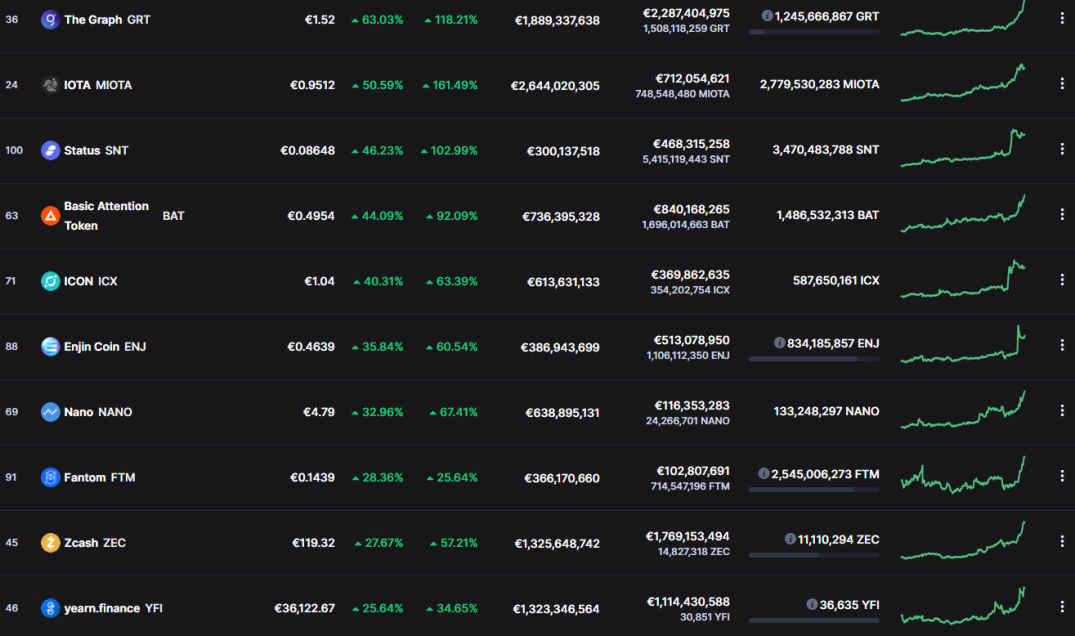Screen dimensions: 1075x636
Task: Open more options menu for ICON row
Action: click(x=1062, y=280)
